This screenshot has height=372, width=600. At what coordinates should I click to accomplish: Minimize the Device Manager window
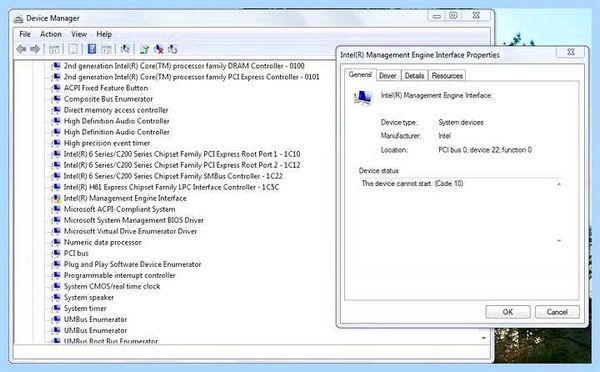click(436, 16)
